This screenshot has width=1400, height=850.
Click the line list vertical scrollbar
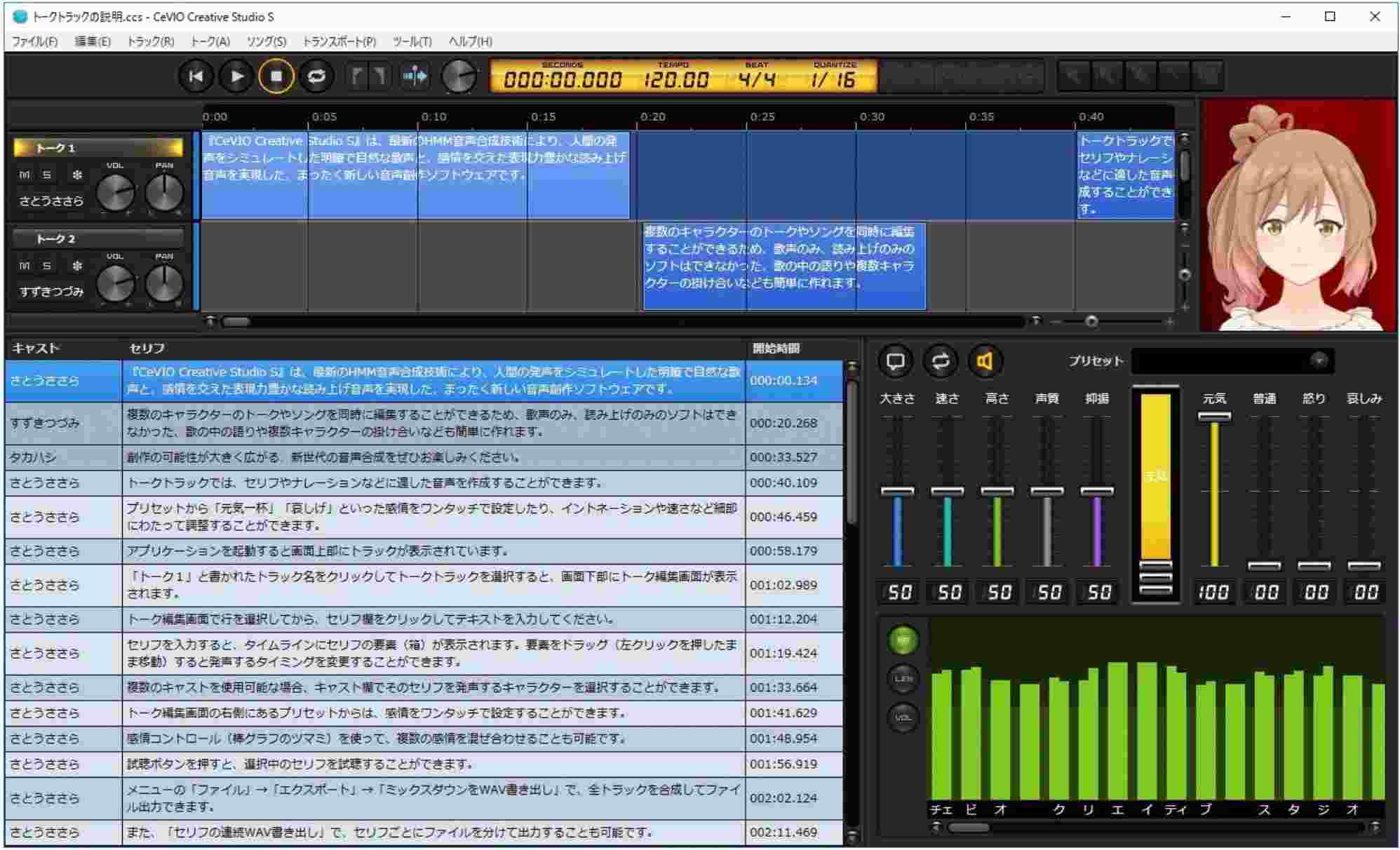[852, 452]
